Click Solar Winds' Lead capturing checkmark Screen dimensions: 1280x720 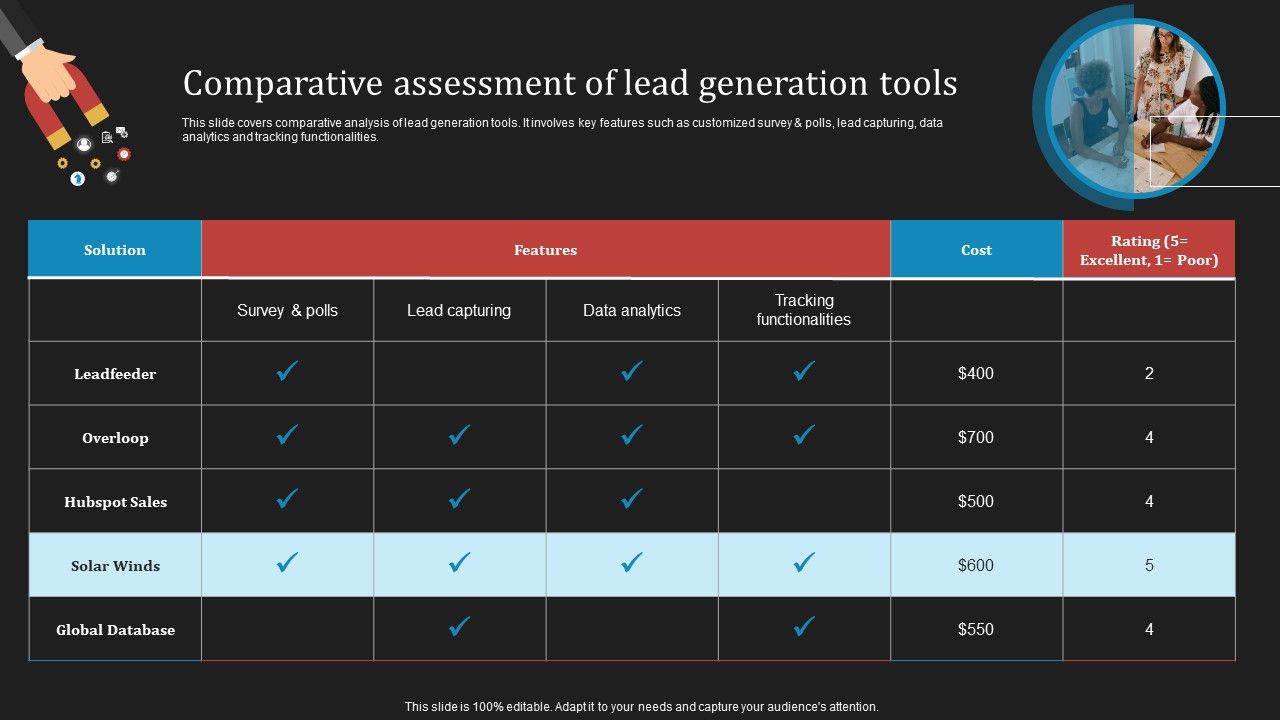pyautogui.click(x=459, y=563)
